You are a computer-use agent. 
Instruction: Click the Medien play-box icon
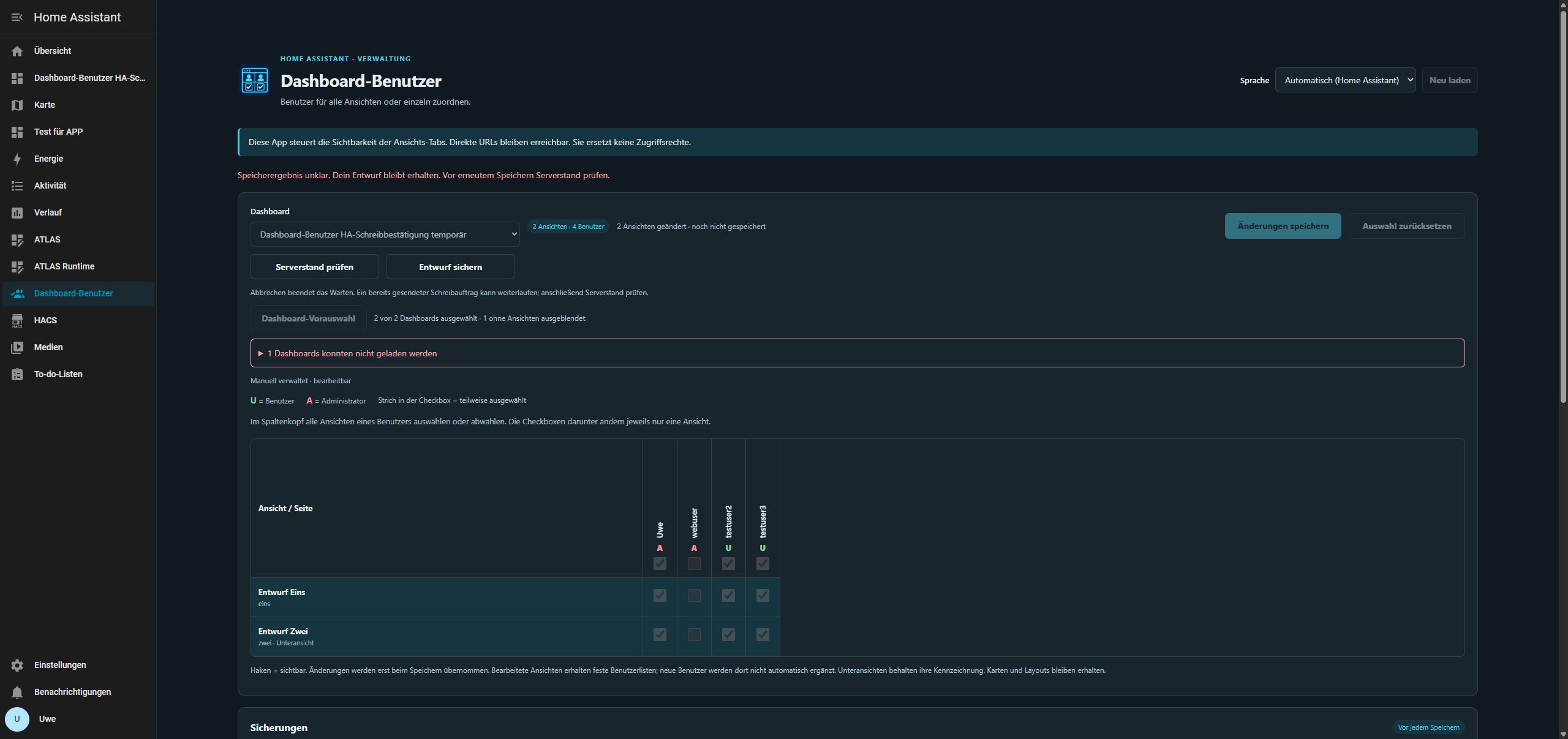click(17, 347)
